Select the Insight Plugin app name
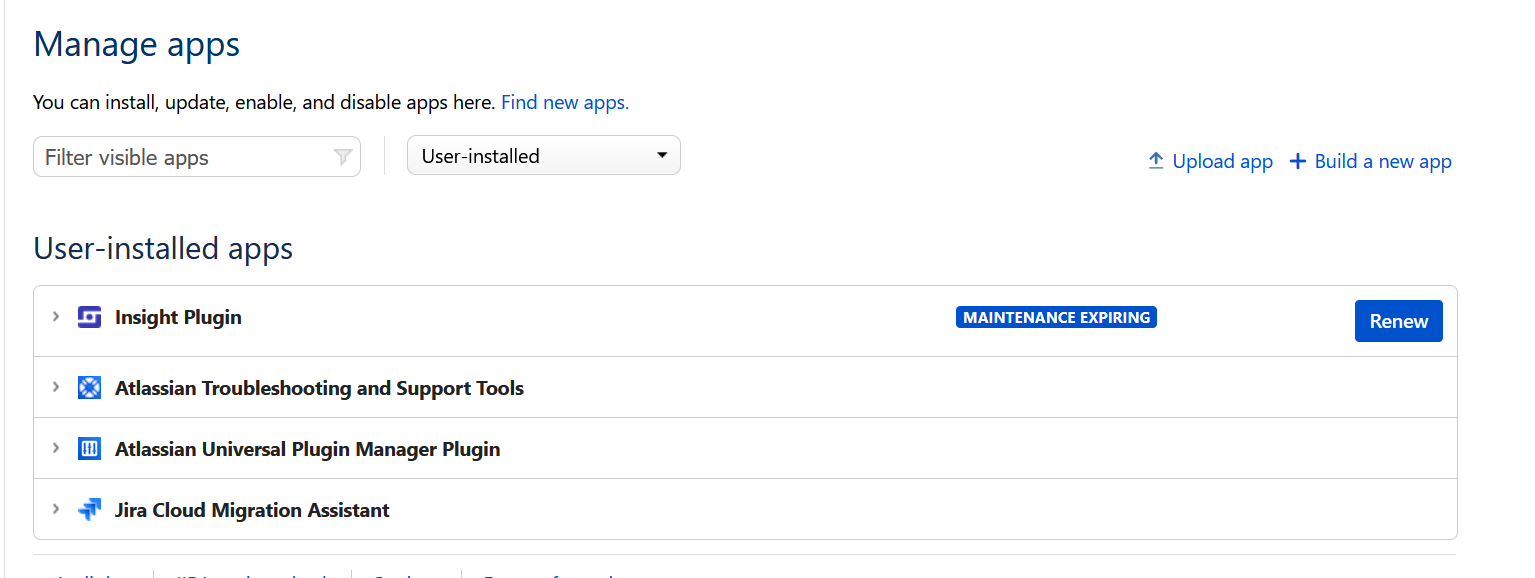Image resolution: width=1535 pixels, height=578 pixels. tap(178, 318)
